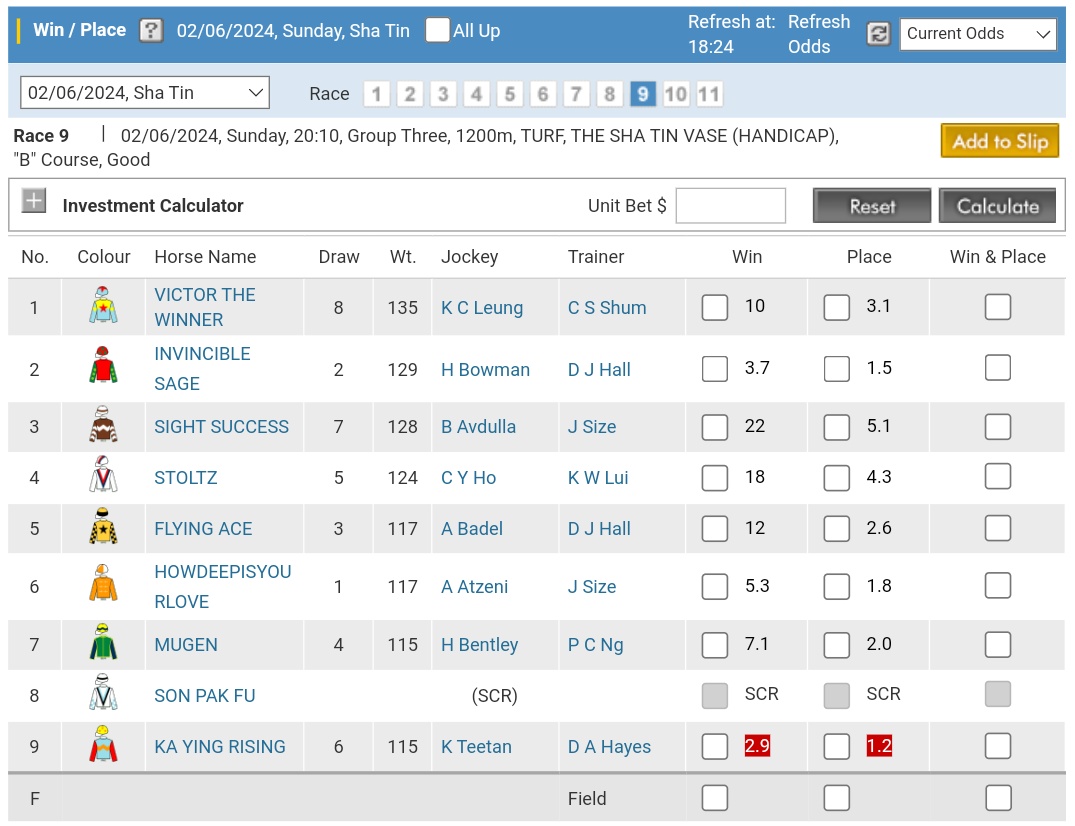Tick Win checkbox for Ka Ying Rising
Image resolution: width=1075 pixels, height=826 pixels.
(714, 746)
